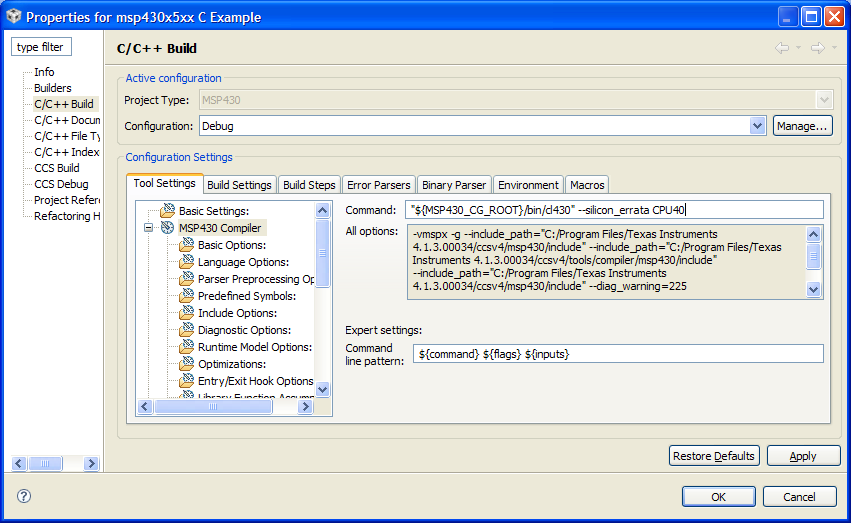
Task: Collapse the MSP430 Compiler tree node
Action: pos(148,228)
